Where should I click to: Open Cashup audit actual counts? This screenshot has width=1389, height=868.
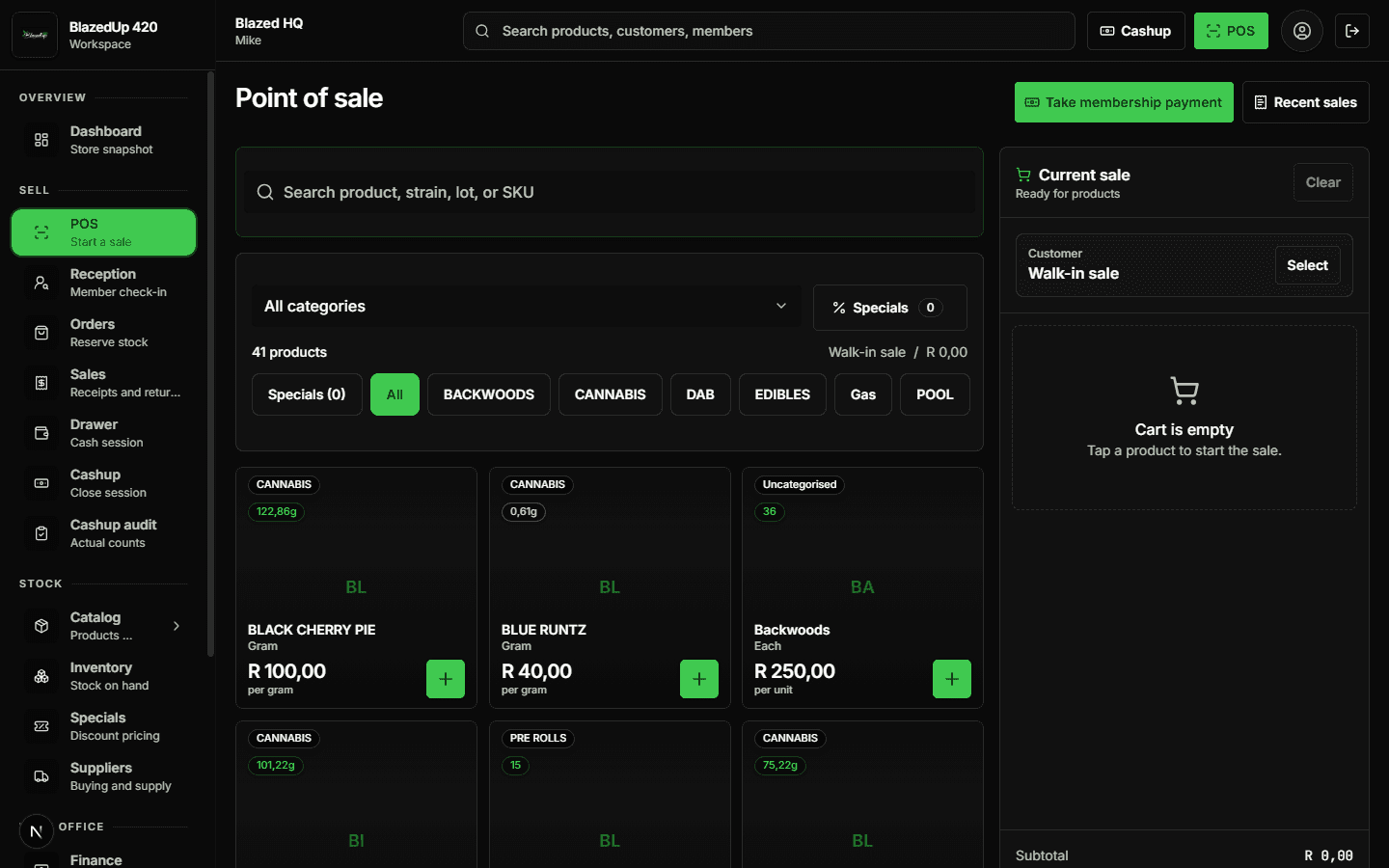click(103, 533)
